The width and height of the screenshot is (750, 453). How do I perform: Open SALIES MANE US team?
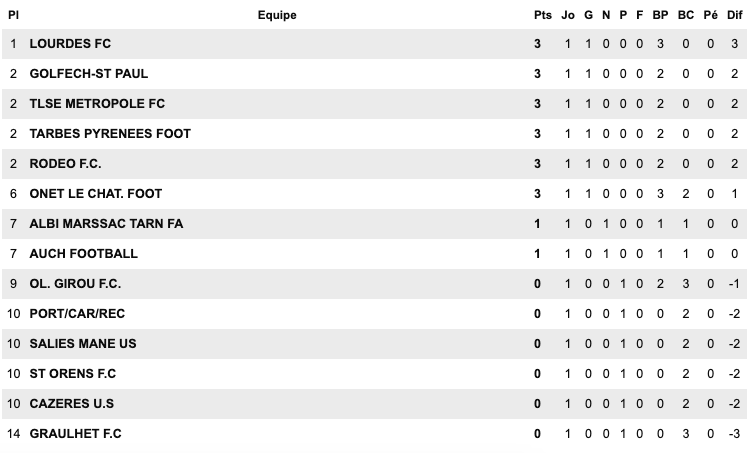tap(83, 344)
